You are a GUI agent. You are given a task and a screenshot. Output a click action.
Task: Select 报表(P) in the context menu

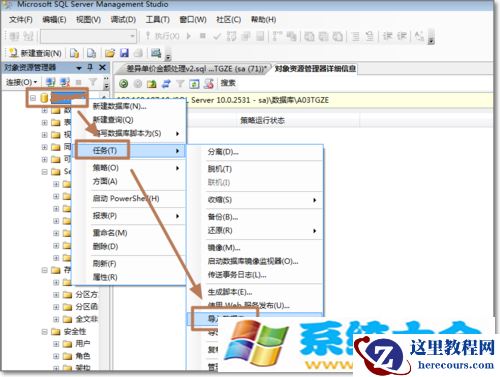pos(130,216)
